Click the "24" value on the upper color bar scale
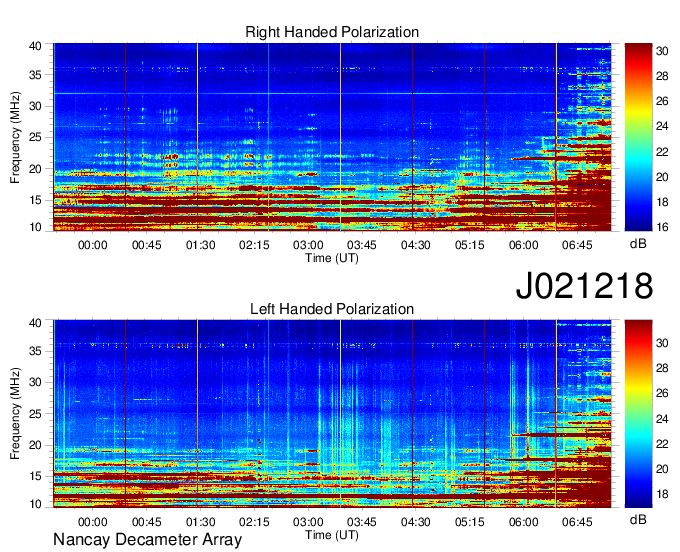Screen dimensions: 680x552 [x=662, y=127]
